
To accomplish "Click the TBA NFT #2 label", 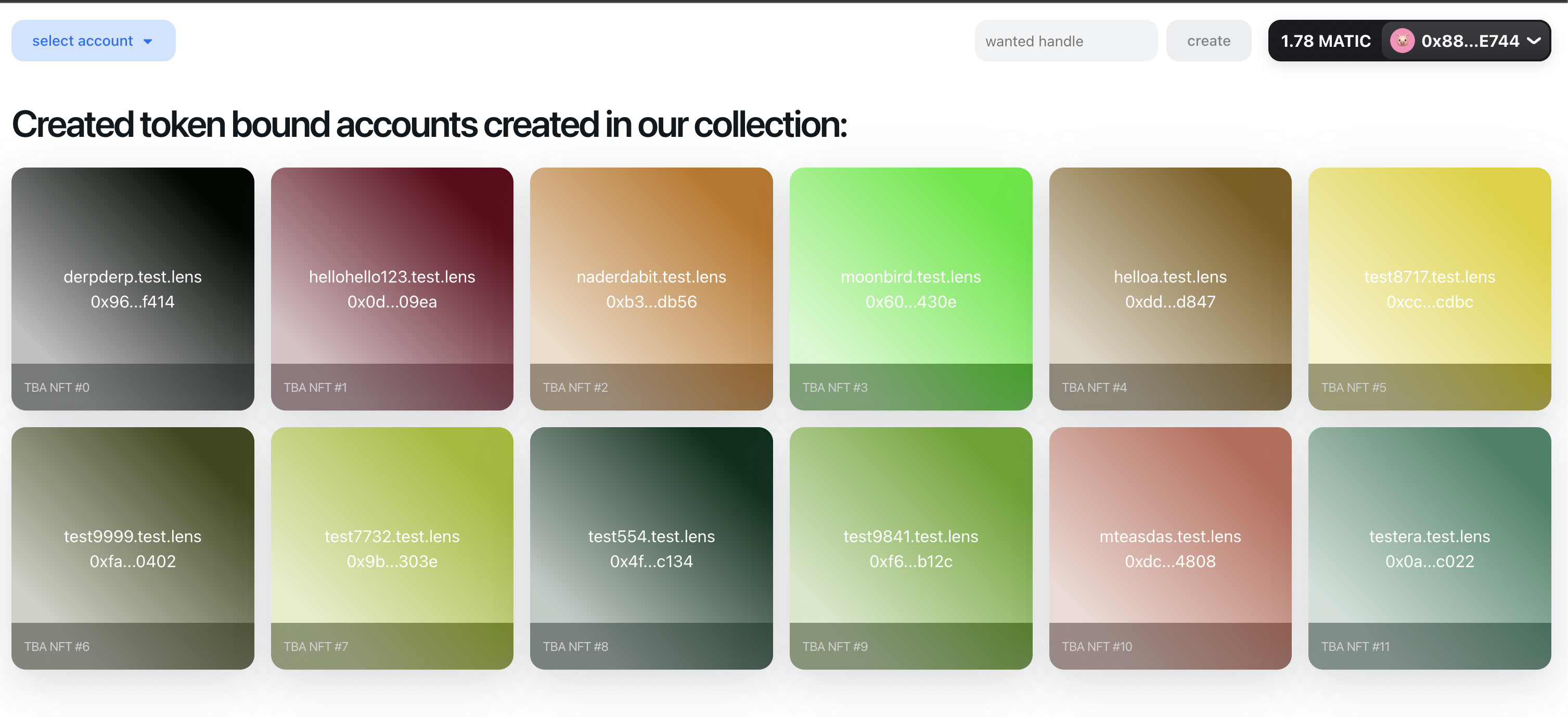I will pyautogui.click(x=575, y=387).
